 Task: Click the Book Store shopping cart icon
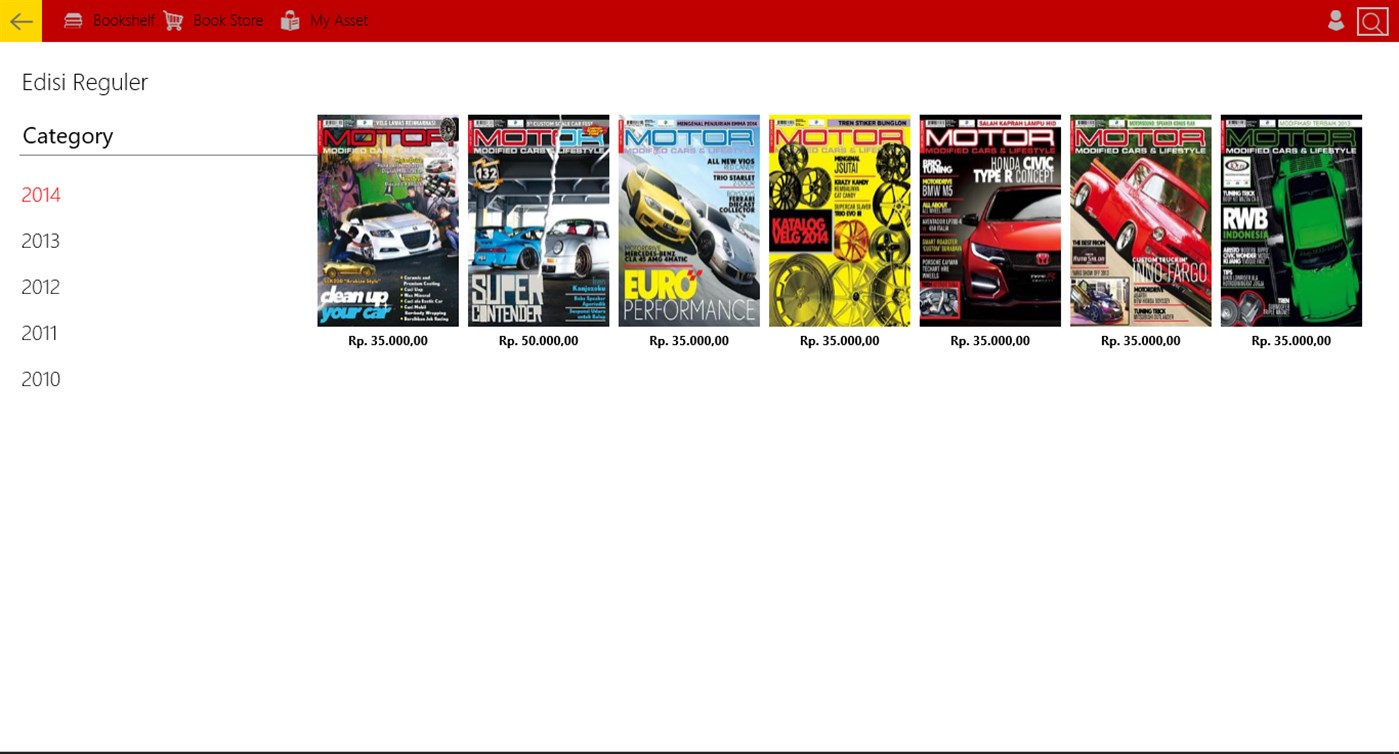click(174, 21)
